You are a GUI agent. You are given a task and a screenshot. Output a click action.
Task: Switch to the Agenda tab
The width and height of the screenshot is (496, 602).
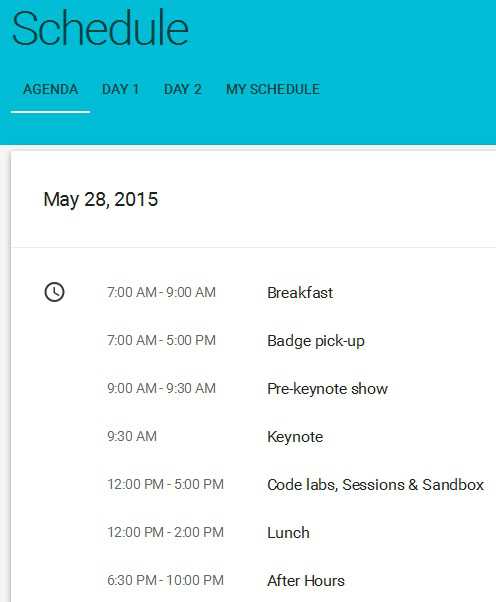[x=51, y=89]
